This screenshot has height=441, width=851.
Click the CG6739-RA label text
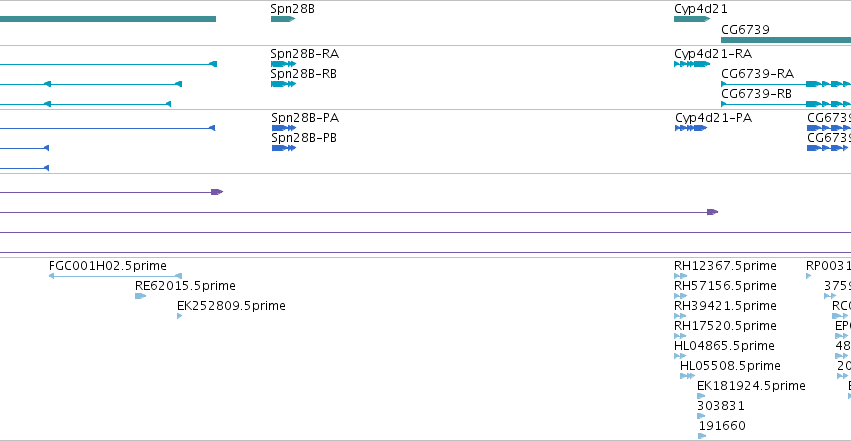click(x=758, y=74)
